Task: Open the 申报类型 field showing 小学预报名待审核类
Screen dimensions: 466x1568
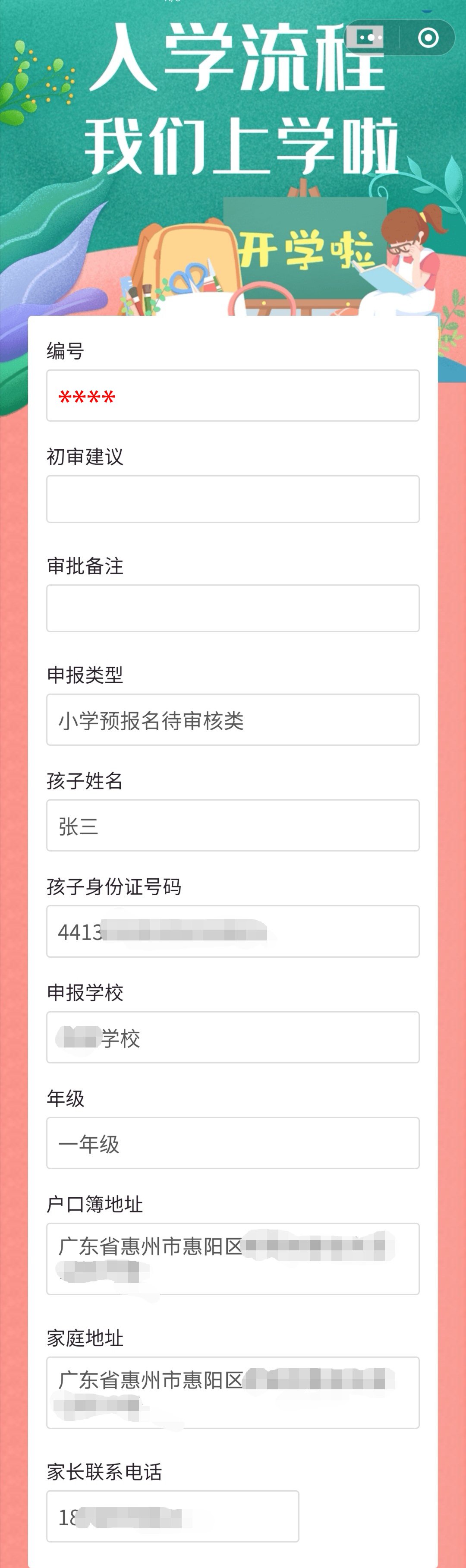Action: coord(233,719)
